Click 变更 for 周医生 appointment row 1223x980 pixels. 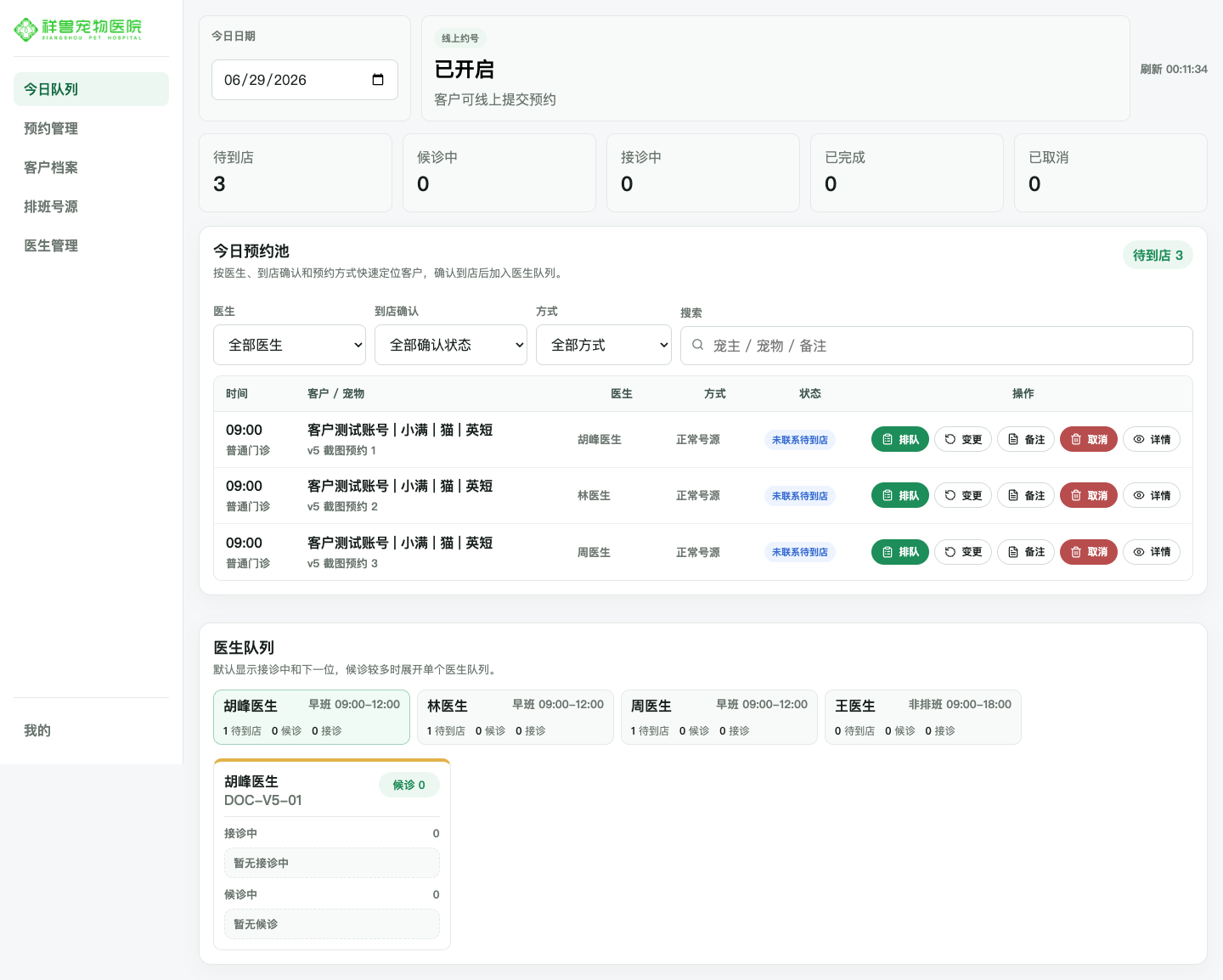click(963, 552)
